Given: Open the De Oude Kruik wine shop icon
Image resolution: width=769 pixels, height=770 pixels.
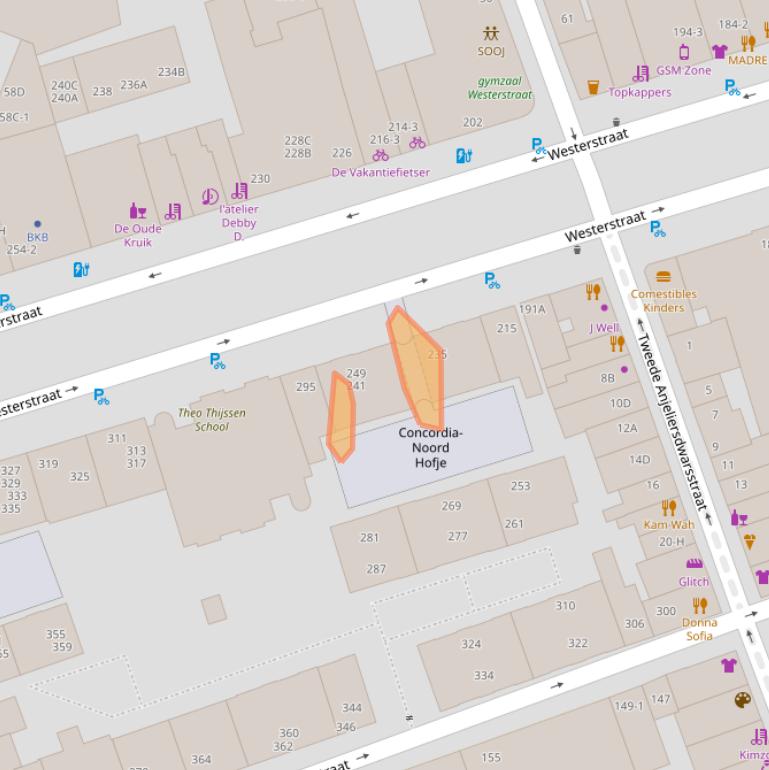Looking at the screenshot, I should pos(138,211).
